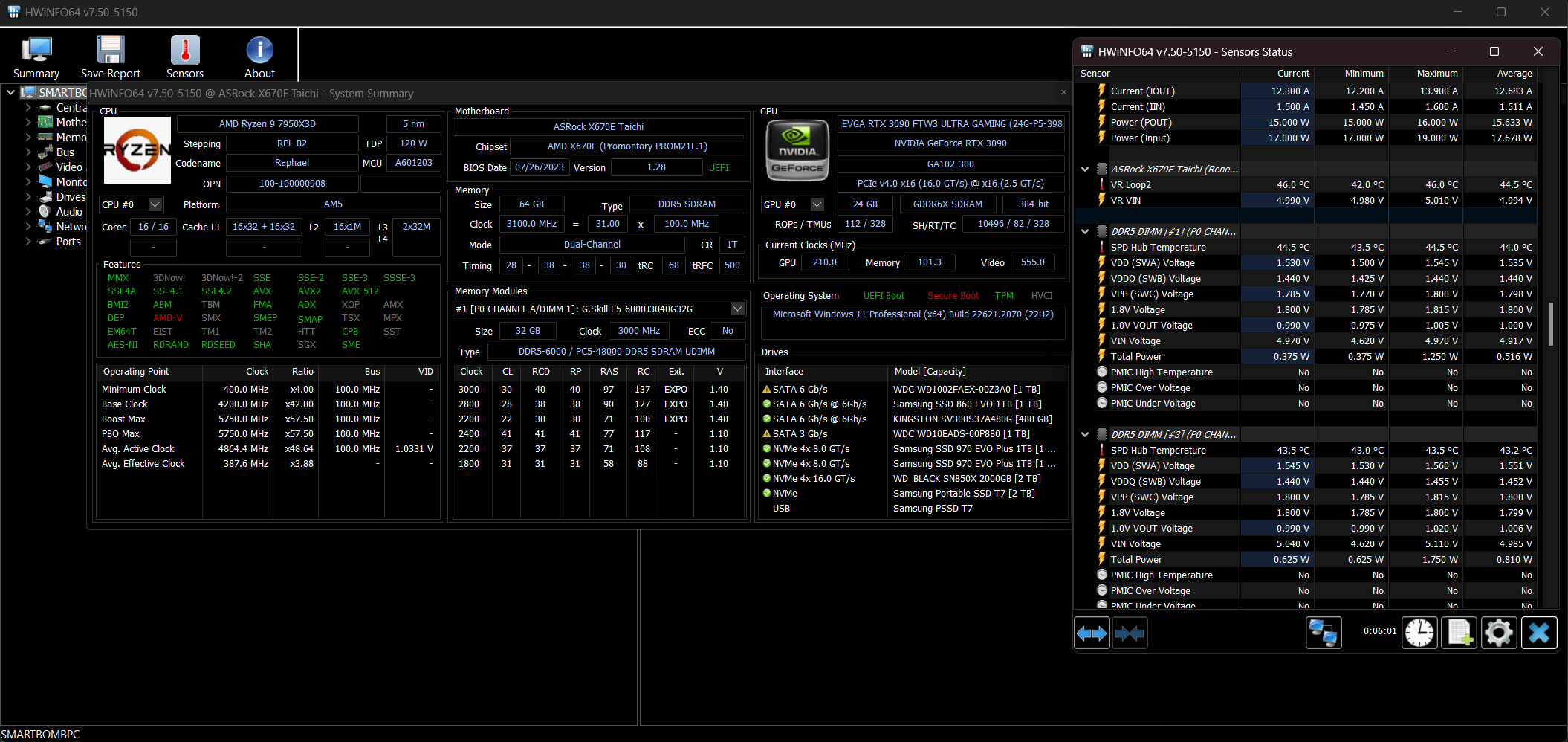This screenshot has height=742, width=1568.
Task: Click the collapse-columns inward arrows button
Action: (1130, 633)
